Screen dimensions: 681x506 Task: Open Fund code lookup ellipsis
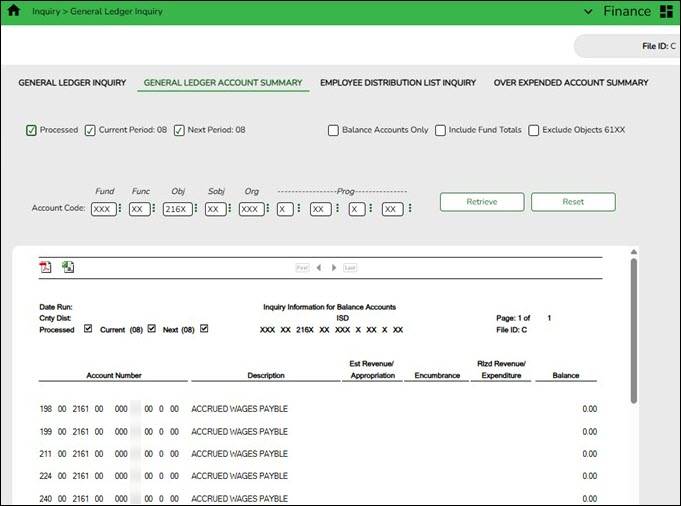[120, 208]
